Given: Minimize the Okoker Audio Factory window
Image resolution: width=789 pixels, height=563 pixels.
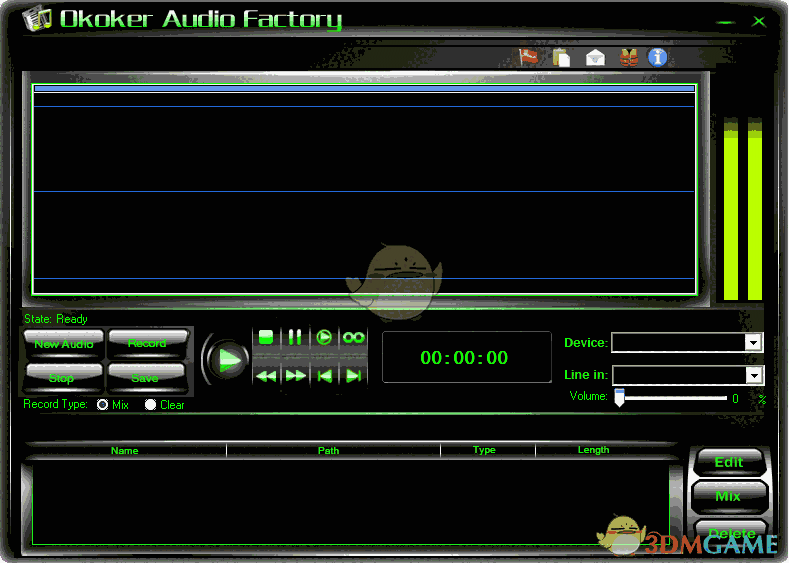Looking at the screenshot, I should pos(726,22).
